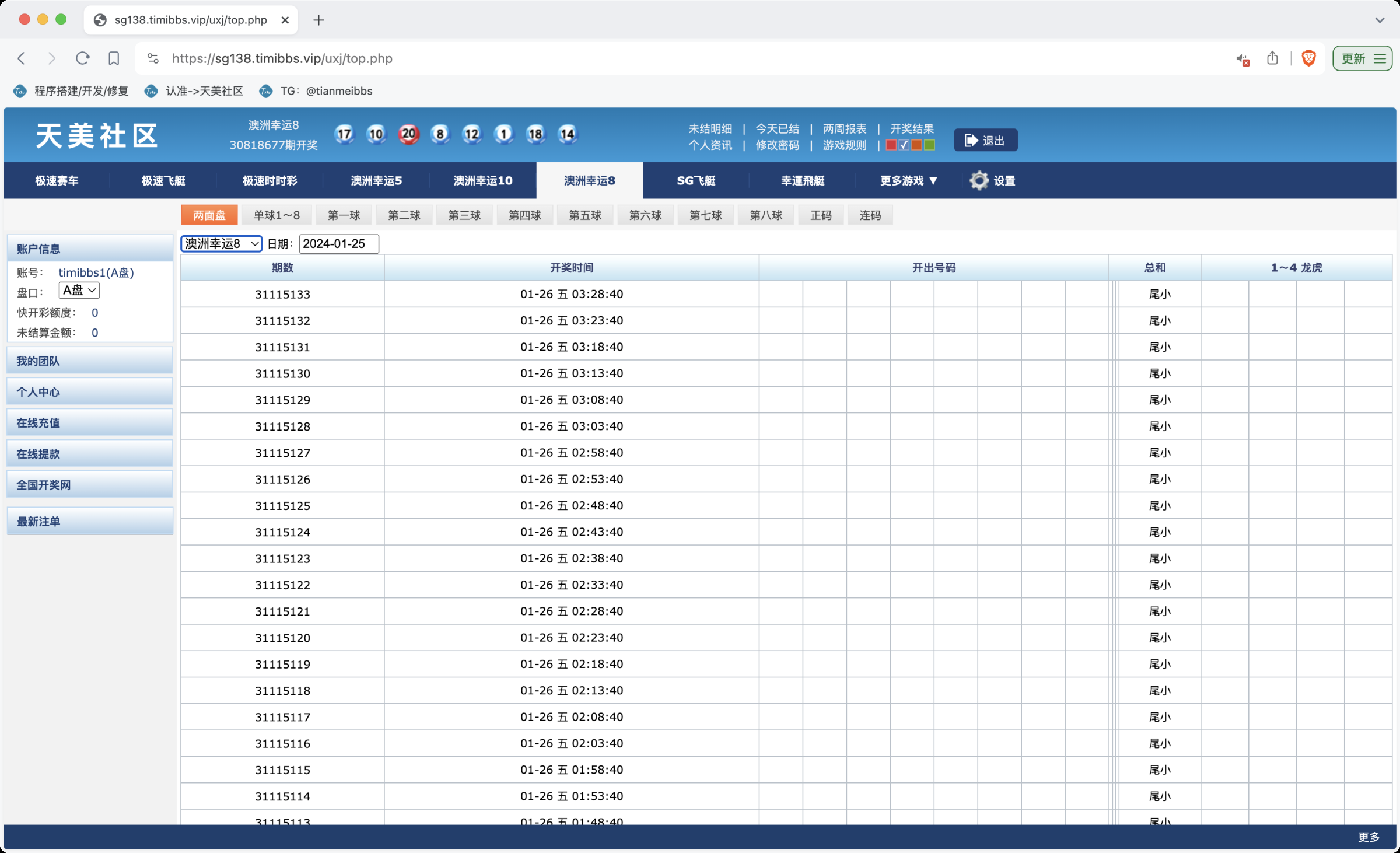This screenshot has height=853, width=1400.
Task: Open the 澳洲幸运8 game dropdown
Action: (221, 244)
